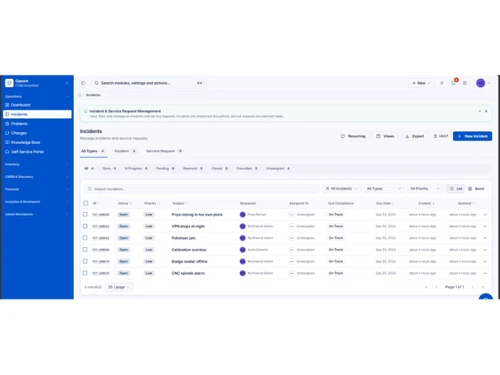Click unassigned assignee icon on Palletiser jam row
The width and height of the screenshot is (500, 375).
[292, 238]
